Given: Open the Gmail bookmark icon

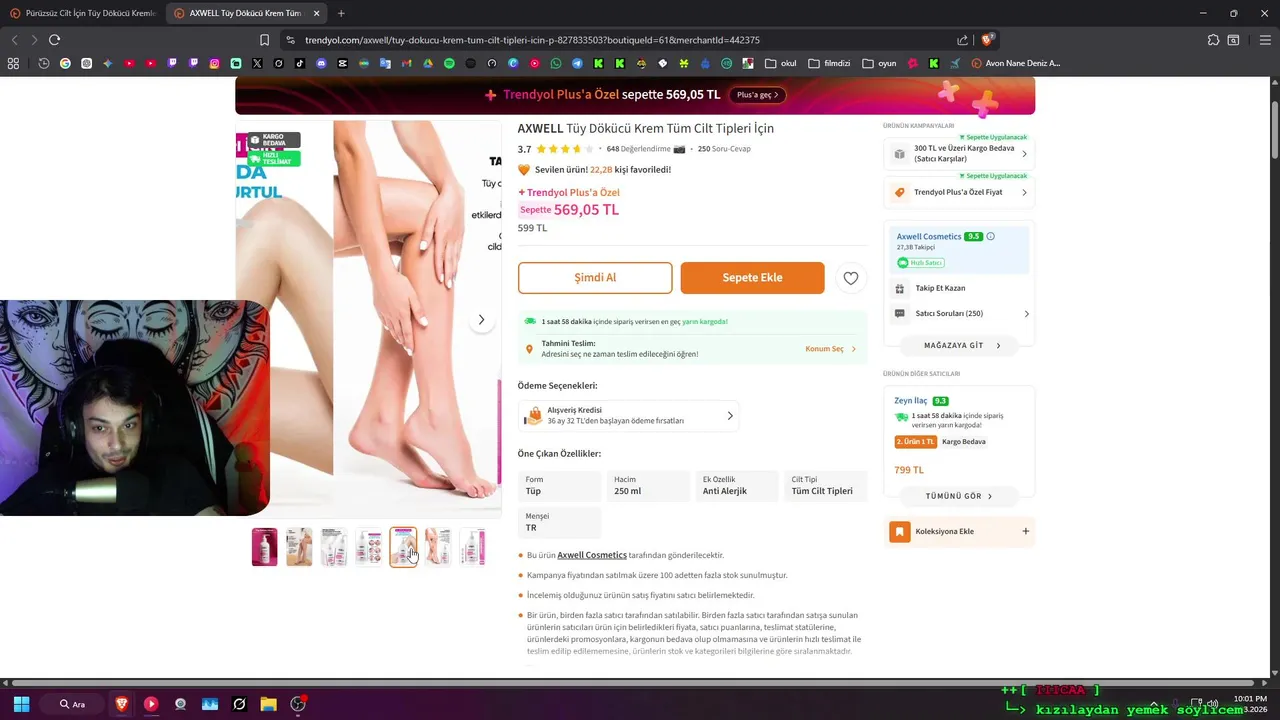Looking at the screenshot, I should point(406,63).
